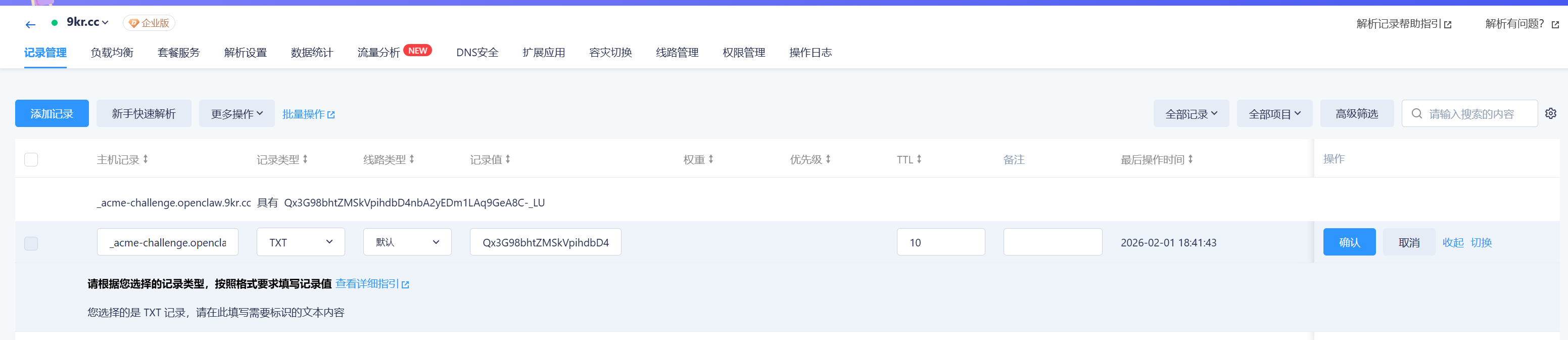The height and width of the screenshot is (340, 1568).
Task: Sort by TTL column arrows
Action: pyautogui.click(x=919, y=159)
